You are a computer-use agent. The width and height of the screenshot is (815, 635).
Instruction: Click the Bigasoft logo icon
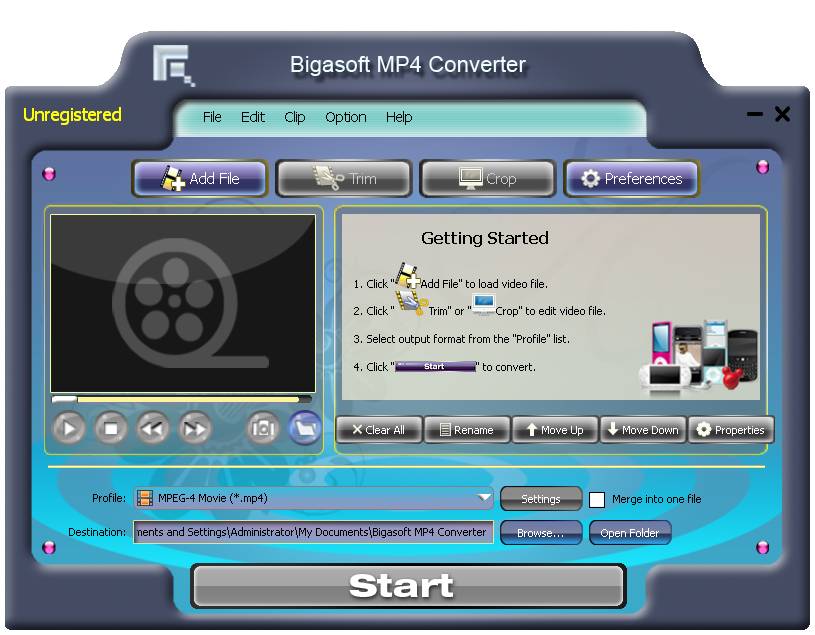(x=174, y=65)
